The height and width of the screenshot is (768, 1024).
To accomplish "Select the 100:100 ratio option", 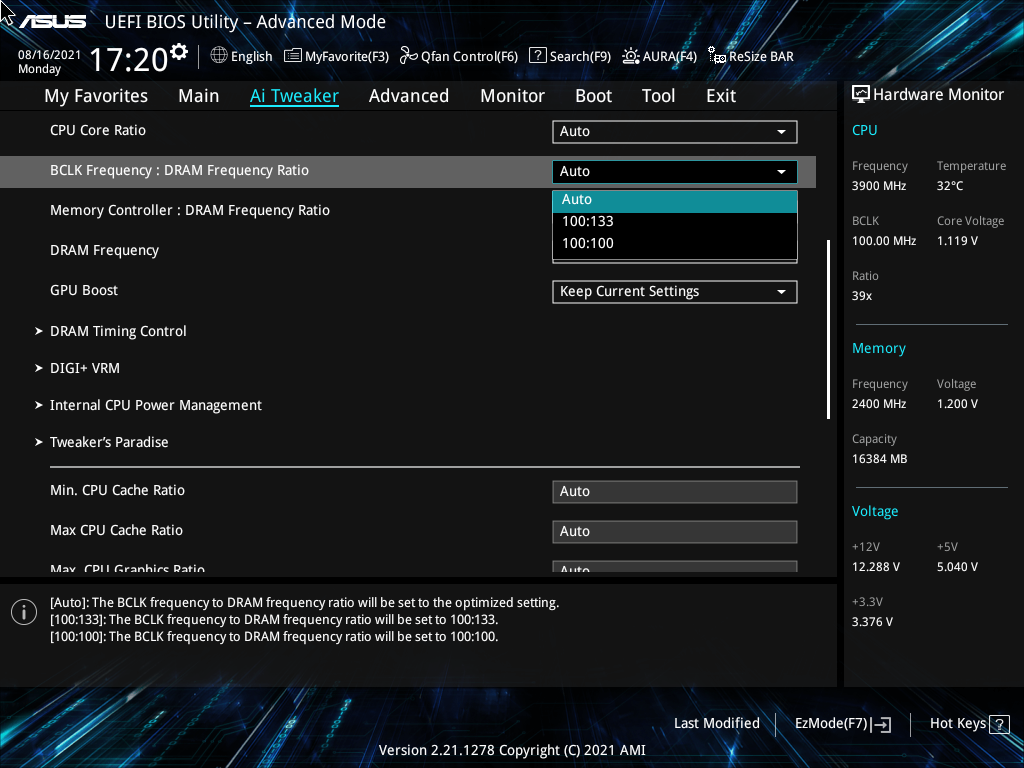I will (x=675, y=244).
